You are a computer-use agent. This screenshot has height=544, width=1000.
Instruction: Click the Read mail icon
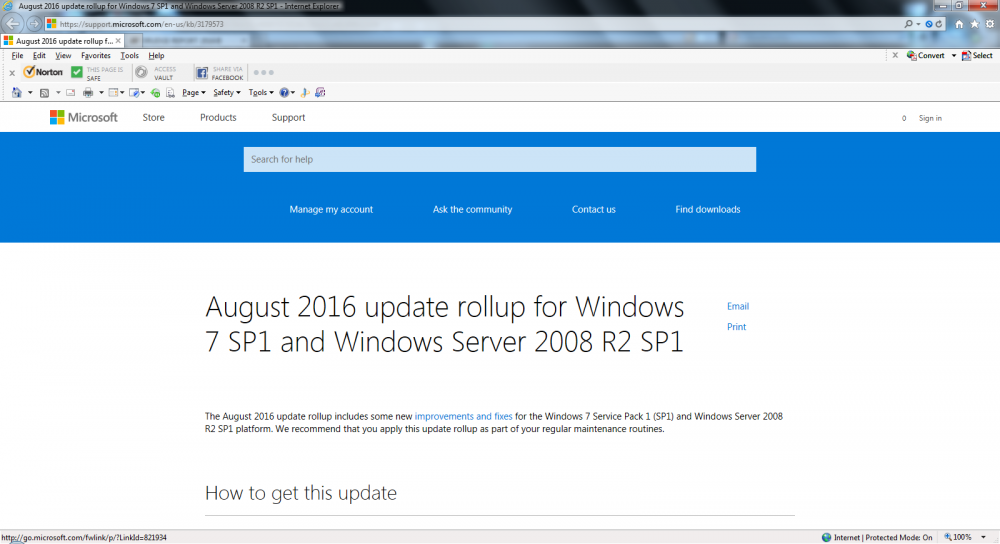(x=71, y=92)
